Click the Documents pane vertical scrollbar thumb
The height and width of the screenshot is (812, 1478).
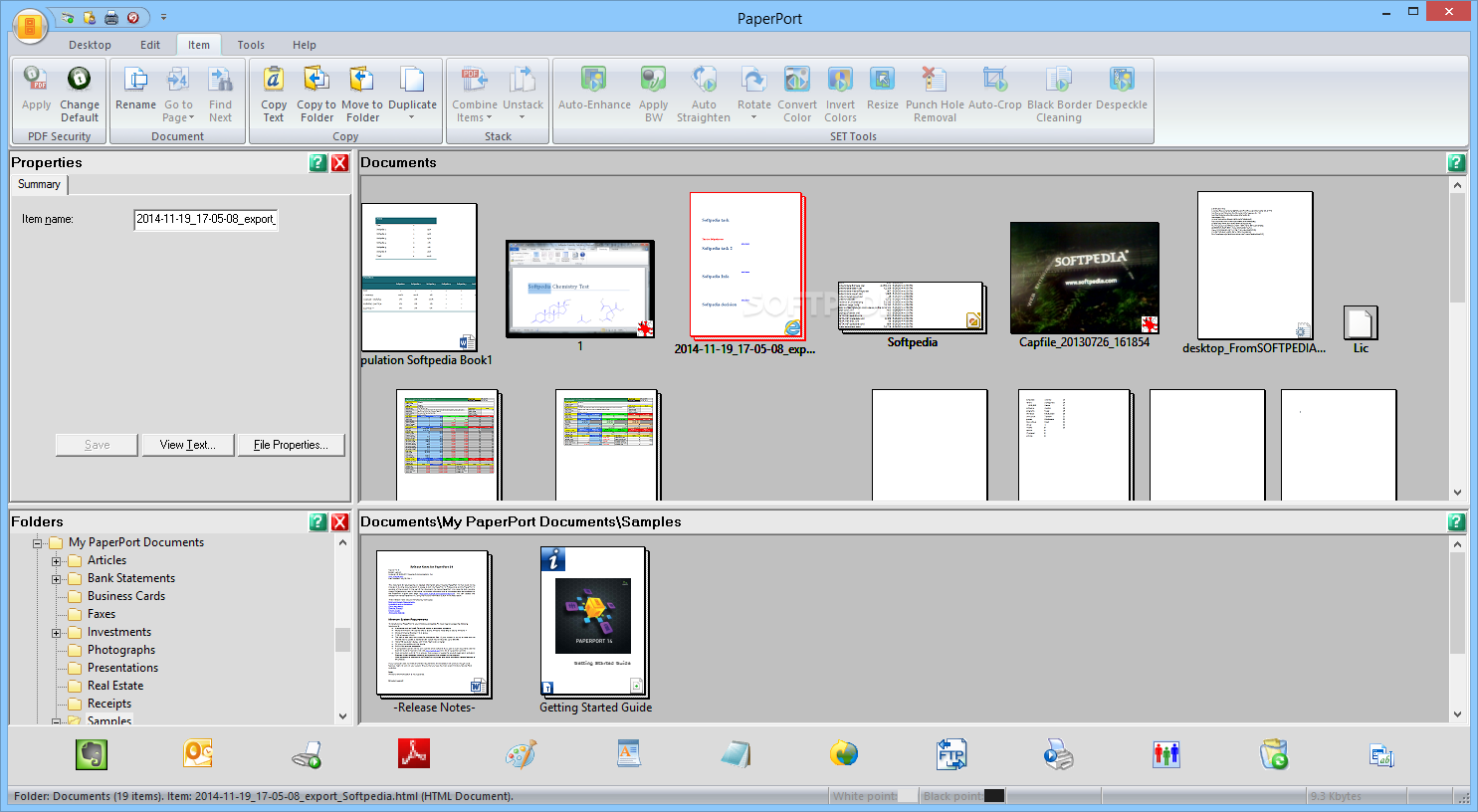click(x=1457, y=247)
